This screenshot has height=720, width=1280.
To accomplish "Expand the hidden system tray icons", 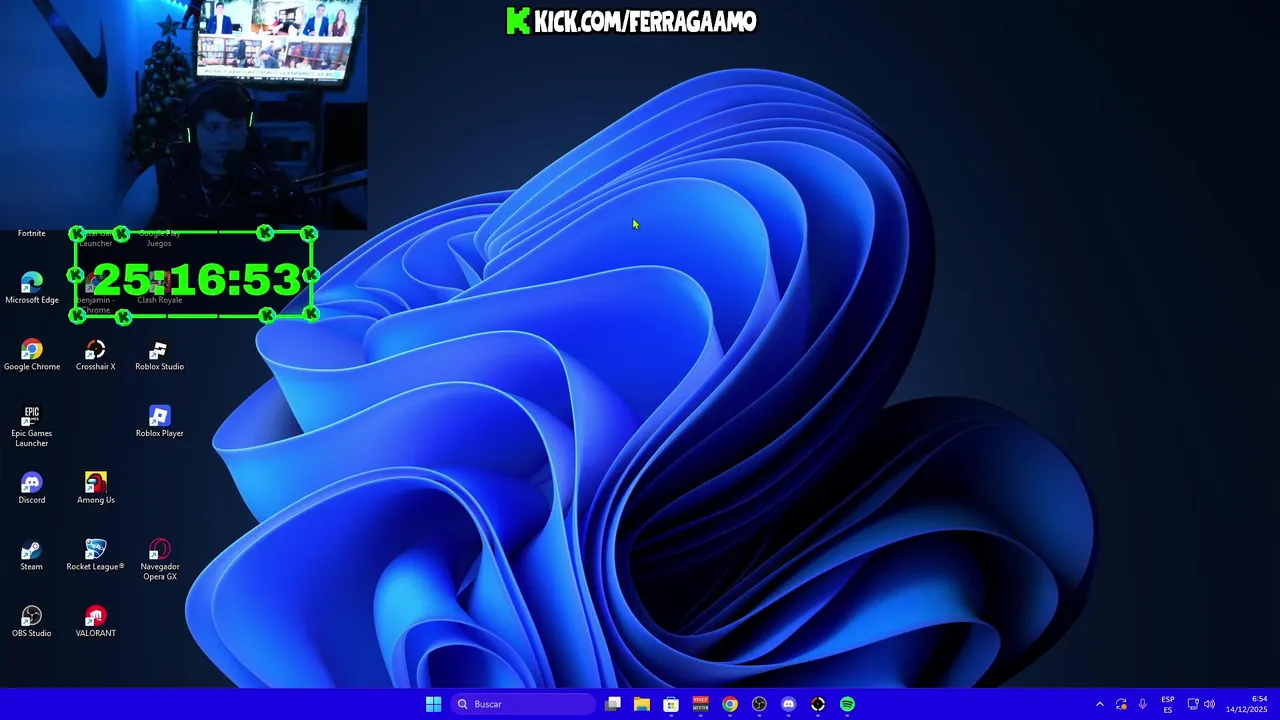I will point(1100,704).
